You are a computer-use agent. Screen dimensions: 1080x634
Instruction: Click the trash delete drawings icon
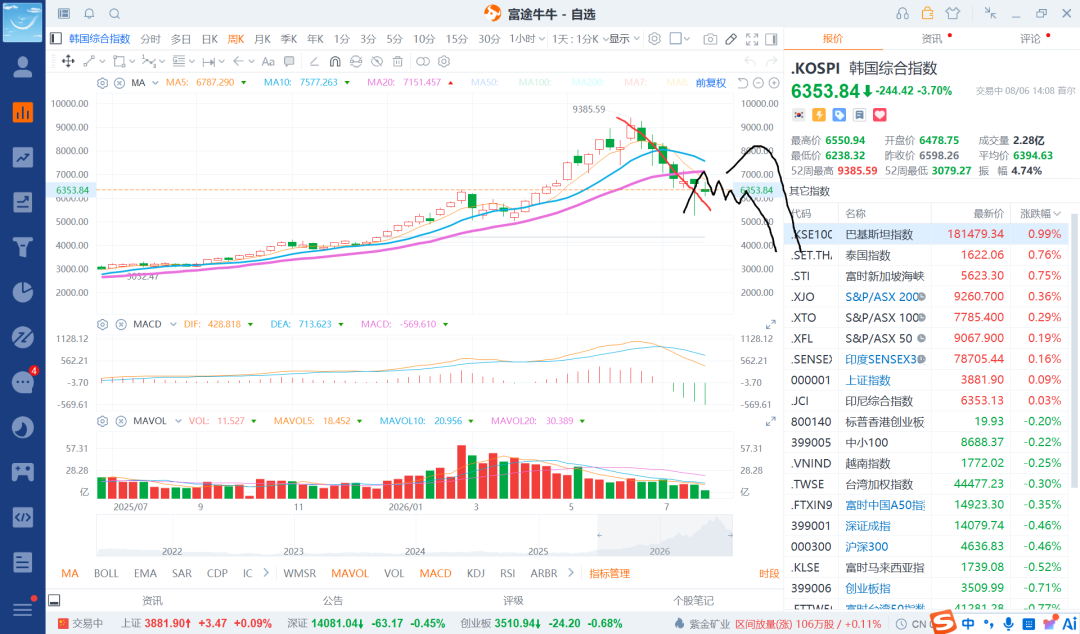397,61
